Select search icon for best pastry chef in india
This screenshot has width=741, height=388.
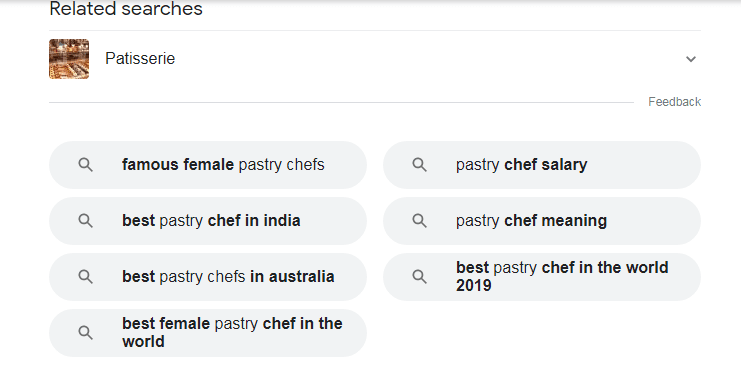[x=86, y=221]
